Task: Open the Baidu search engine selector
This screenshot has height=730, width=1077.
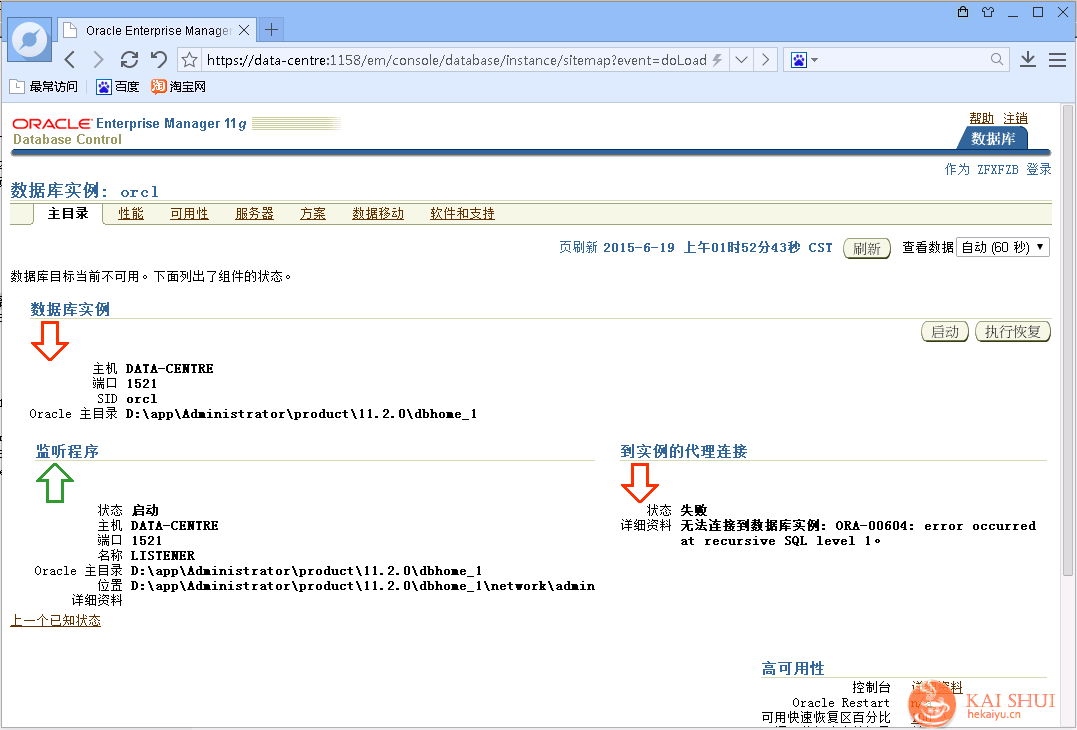Action: tap(803, 60)
